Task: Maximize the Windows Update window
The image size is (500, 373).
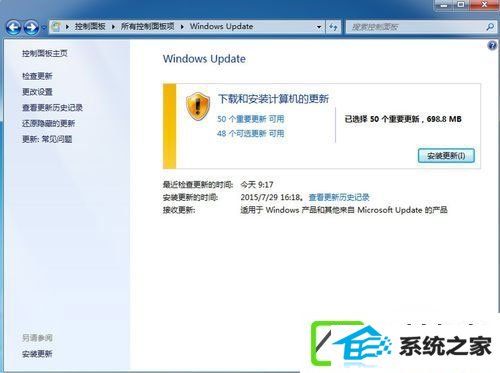Action: point(461,5)
